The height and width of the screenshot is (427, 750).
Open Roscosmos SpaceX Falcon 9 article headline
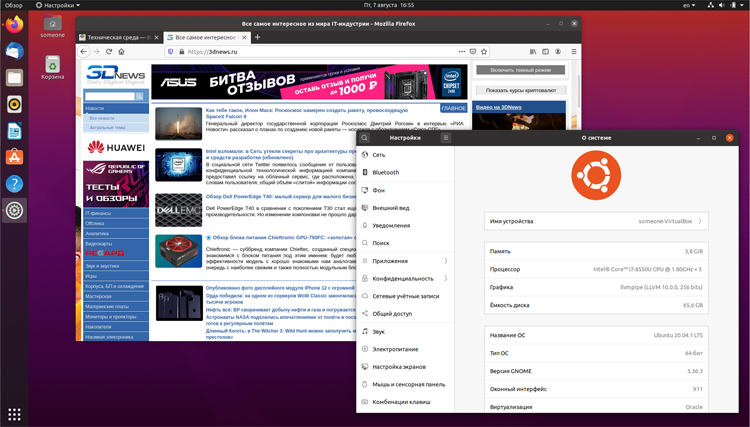point(307,113)
